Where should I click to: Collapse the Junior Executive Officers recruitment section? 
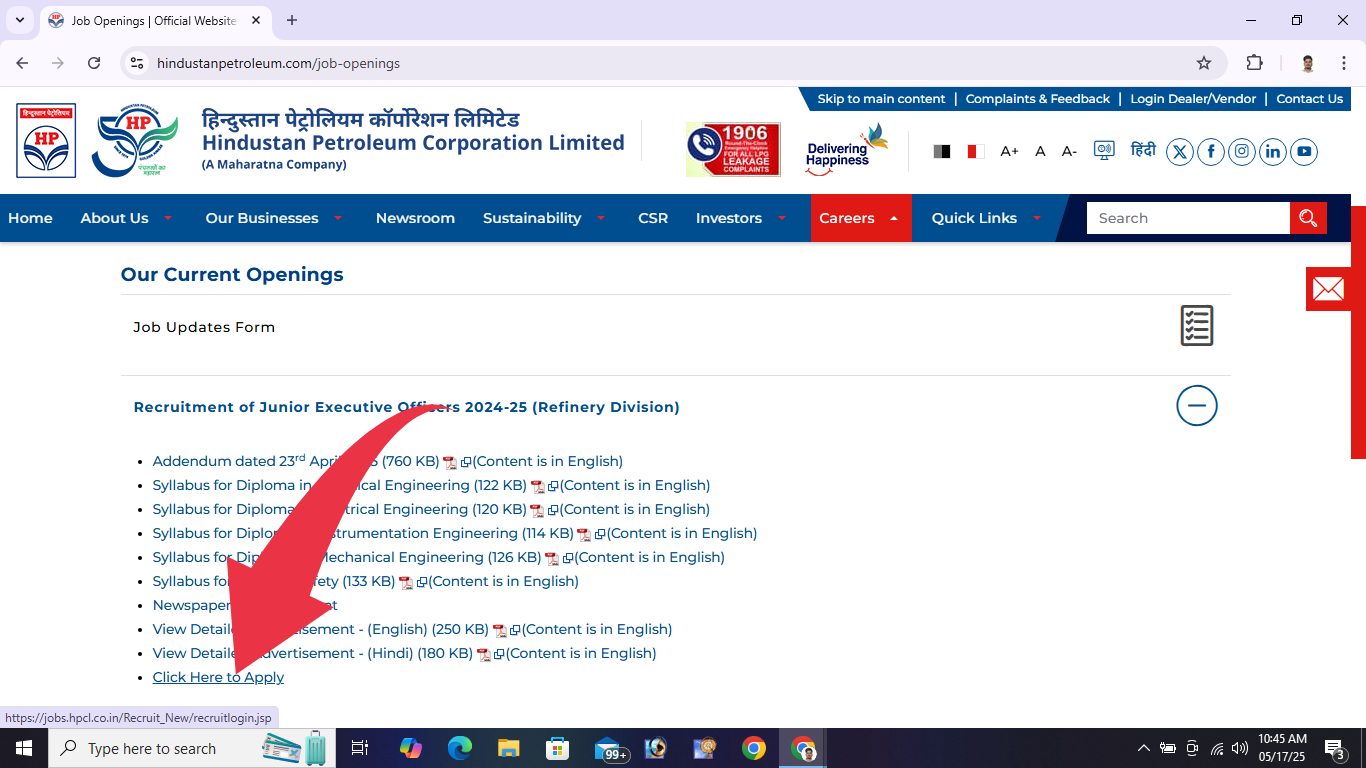pyautogui.click(x=1197, y=406)
